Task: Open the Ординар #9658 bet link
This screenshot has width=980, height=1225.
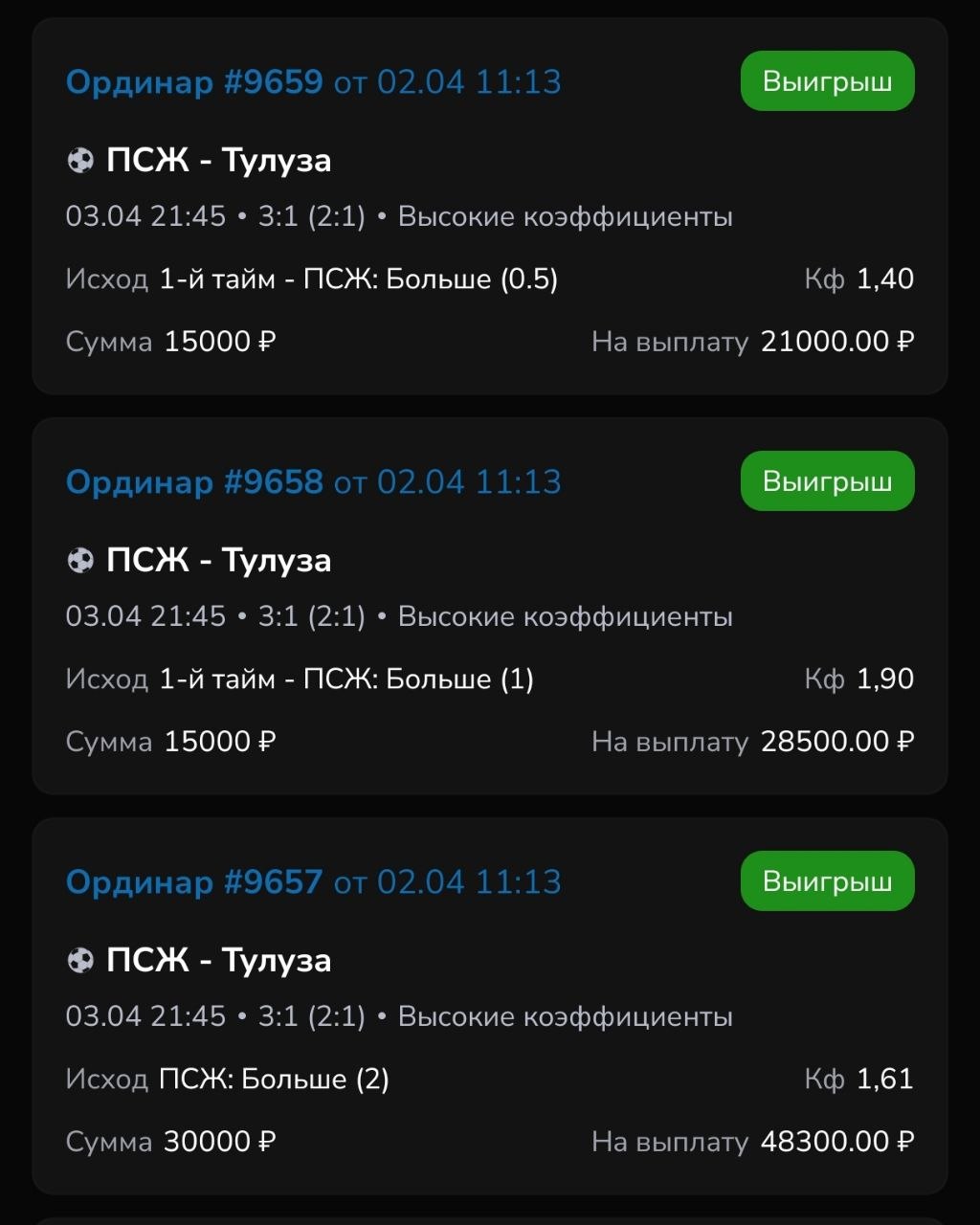Action: pos(194,482)
